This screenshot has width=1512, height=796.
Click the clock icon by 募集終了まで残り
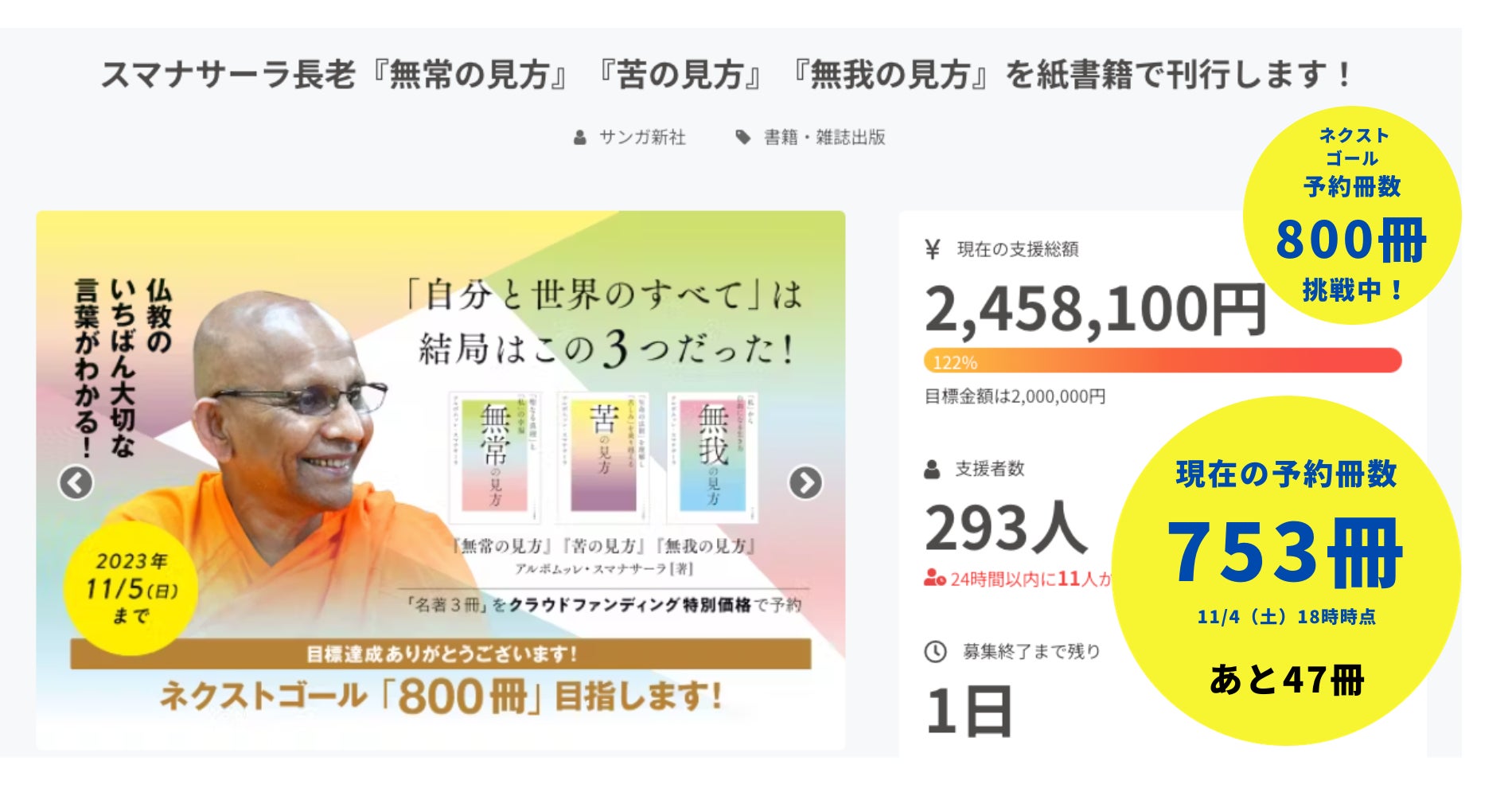coord(934,652)
